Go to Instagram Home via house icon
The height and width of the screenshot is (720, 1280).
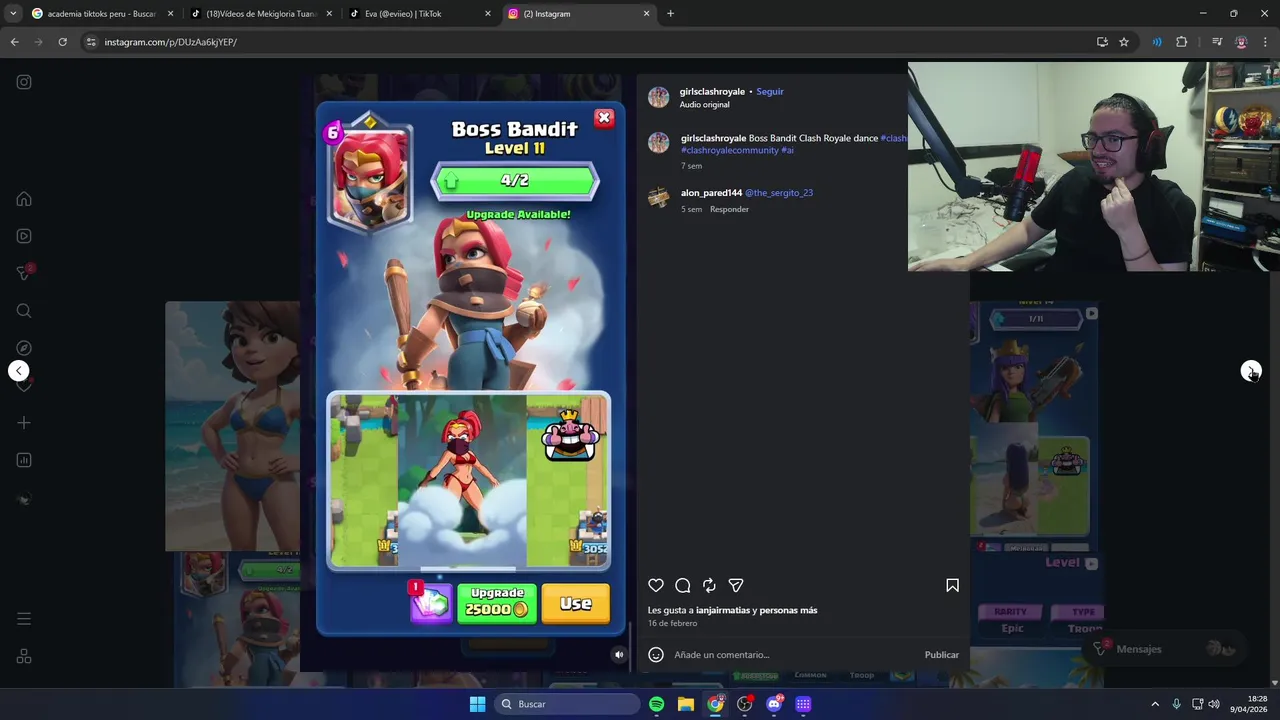(x=24, y=199)
